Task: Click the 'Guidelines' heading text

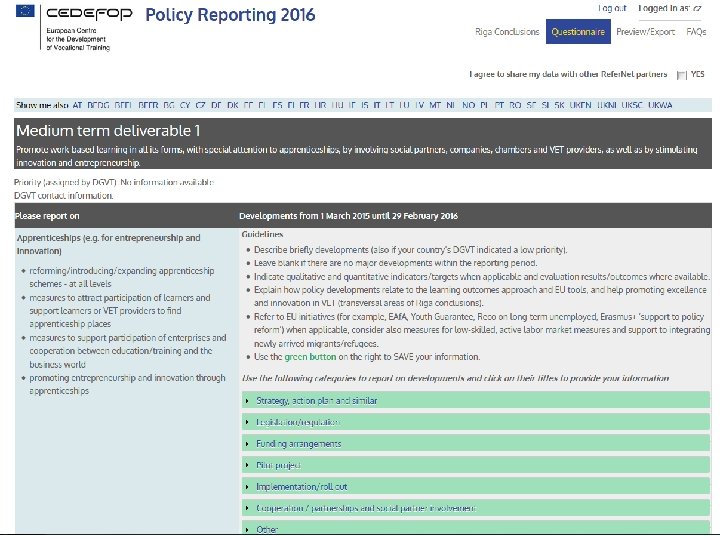Action: click(262, 234)
